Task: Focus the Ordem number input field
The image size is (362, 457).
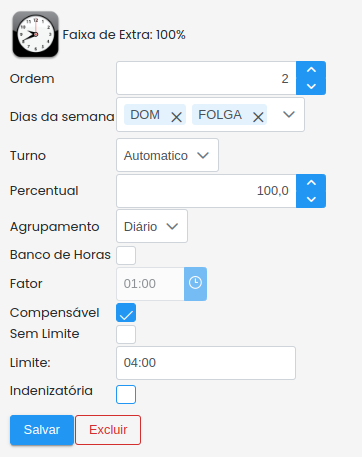Action: pos(206,78)
